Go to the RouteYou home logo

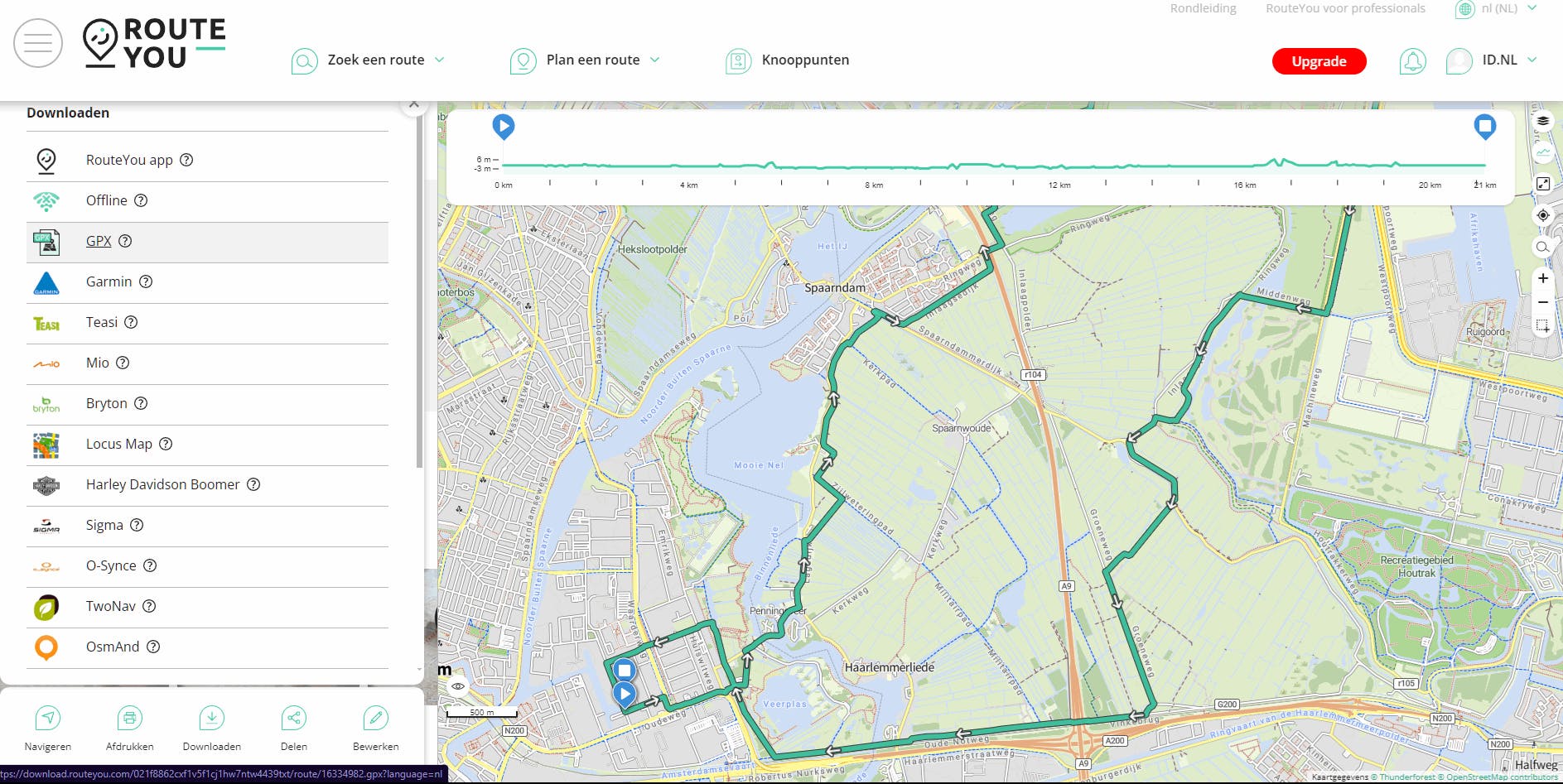tap(155, 43)
